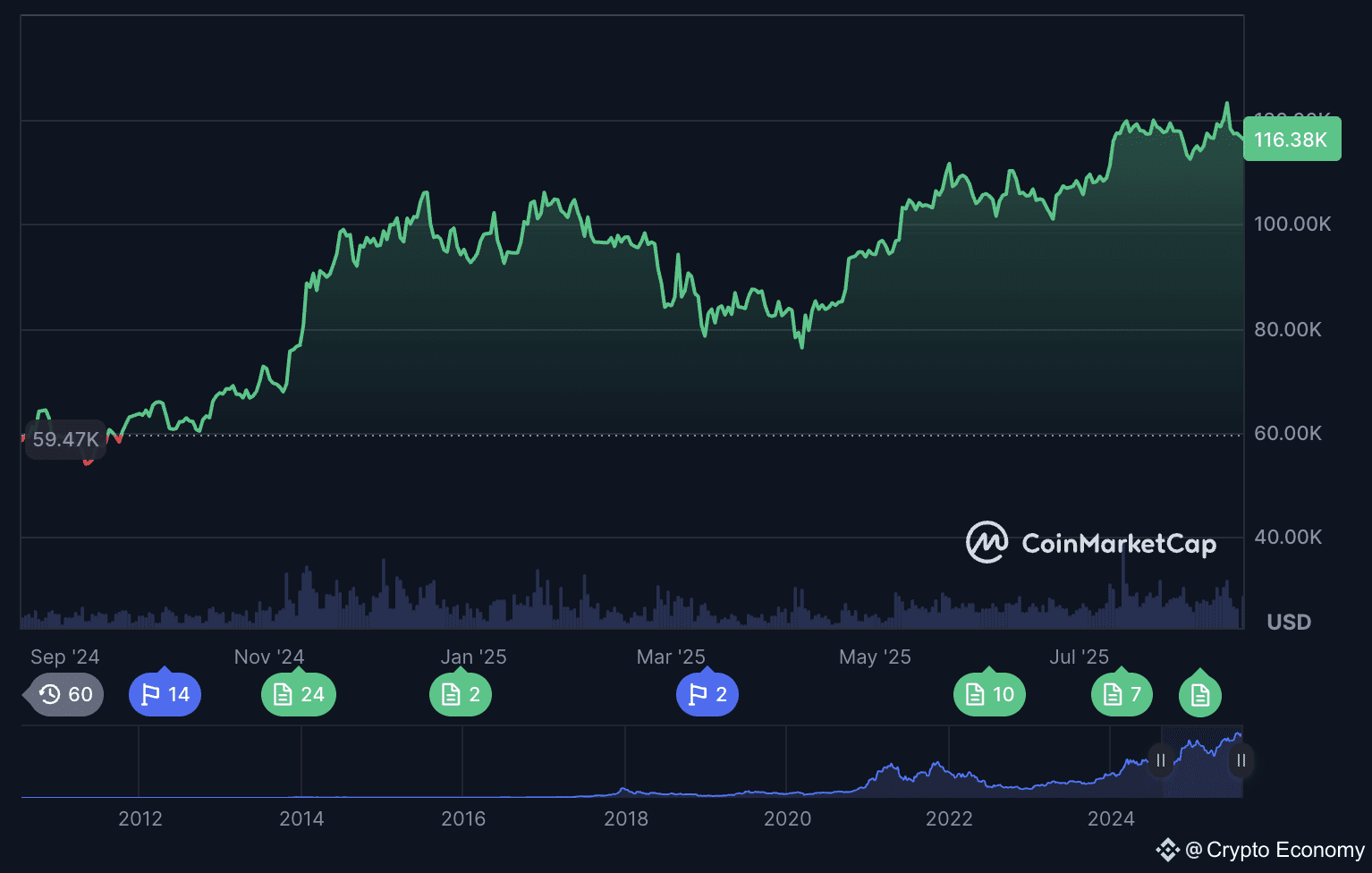The height and width of the screenshot is (873, 1372).
Task: Click the 59.47K starting price label
Action: coord(65,439)
